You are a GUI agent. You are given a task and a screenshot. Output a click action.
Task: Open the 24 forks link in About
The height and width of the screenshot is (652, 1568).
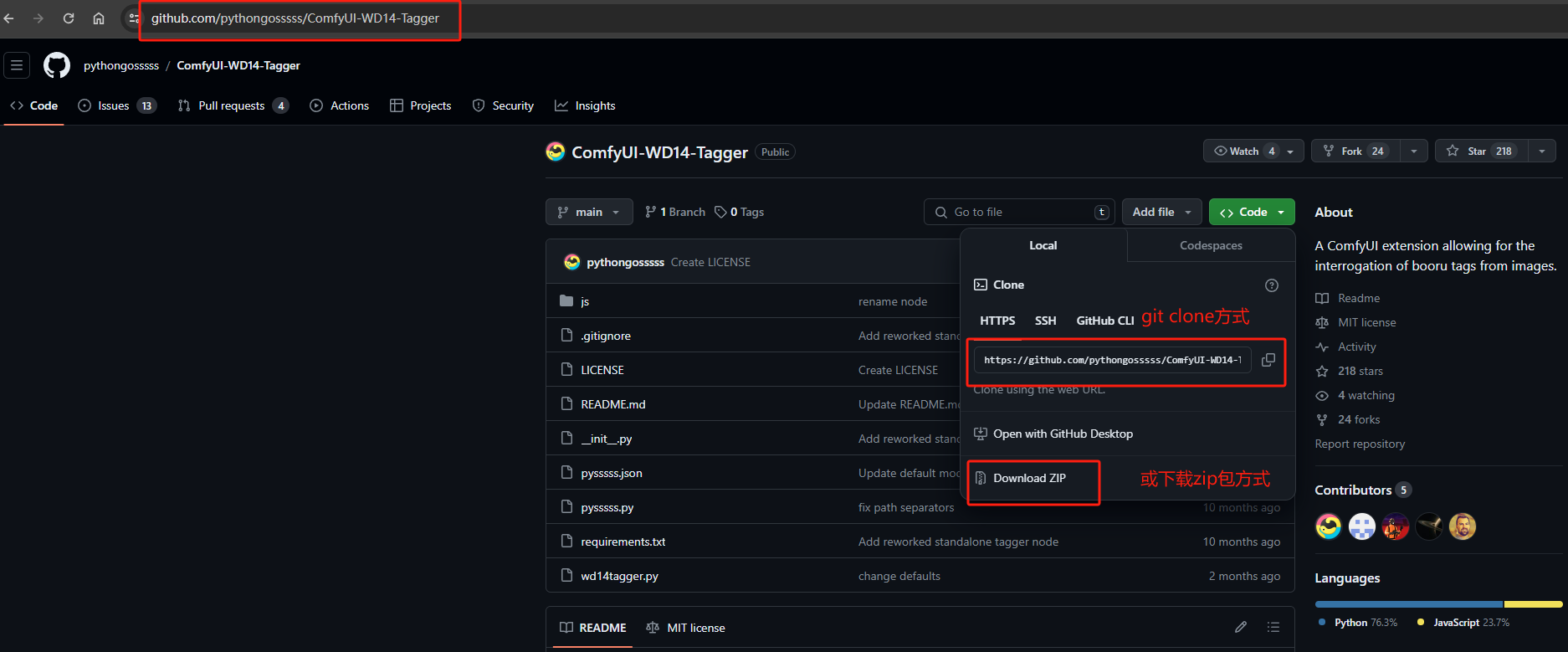(1347, 419)
